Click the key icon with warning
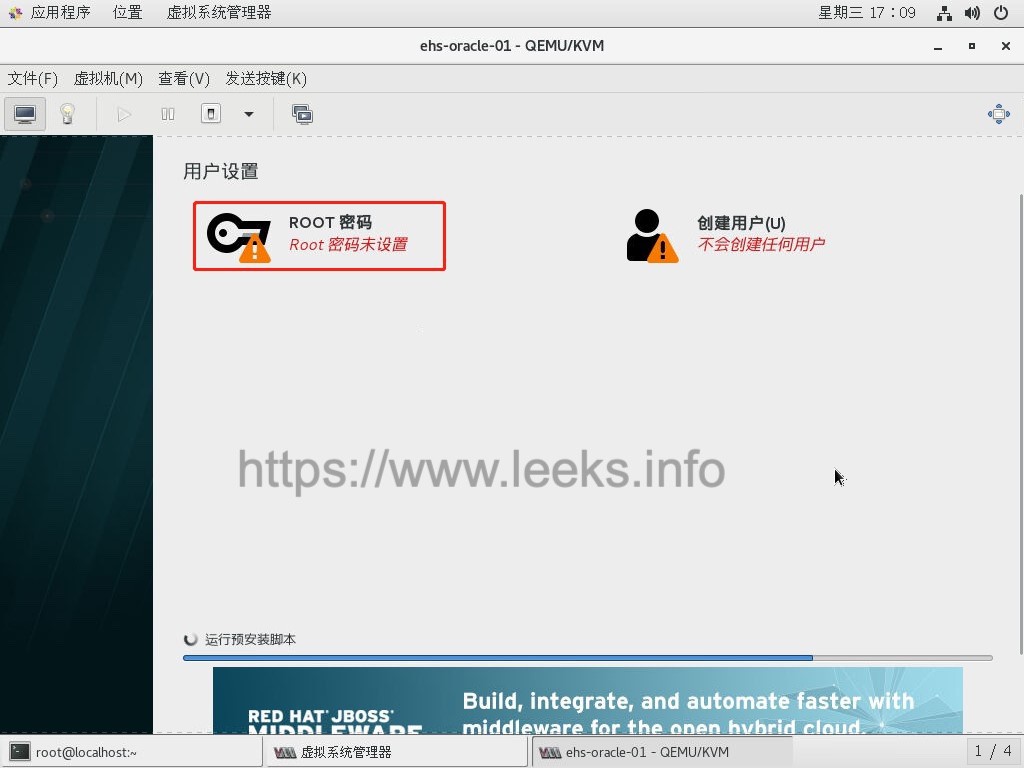Viewport: 1024px width, 768px height. tap(239, 237)
